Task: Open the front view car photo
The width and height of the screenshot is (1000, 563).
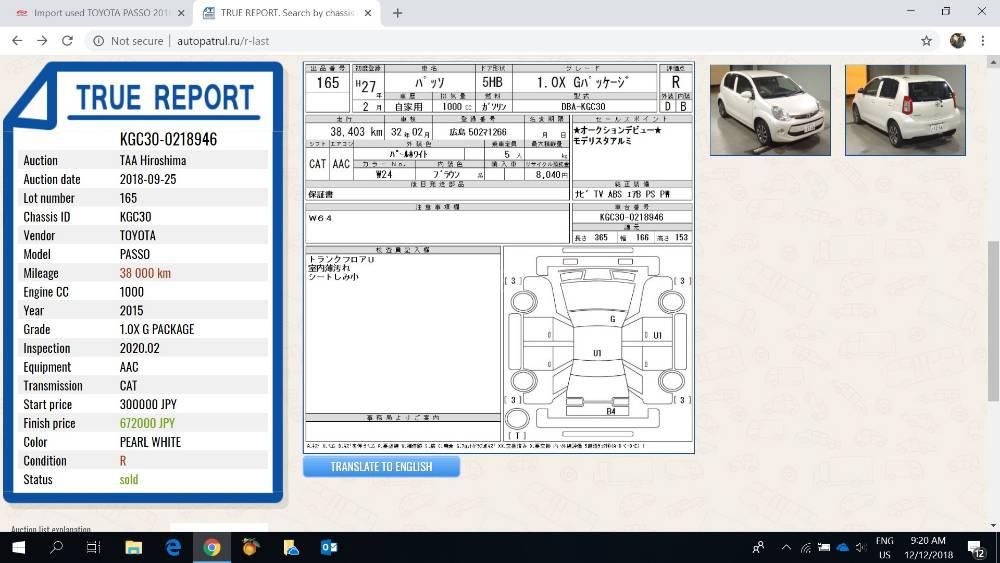Action: click(770, 110)
